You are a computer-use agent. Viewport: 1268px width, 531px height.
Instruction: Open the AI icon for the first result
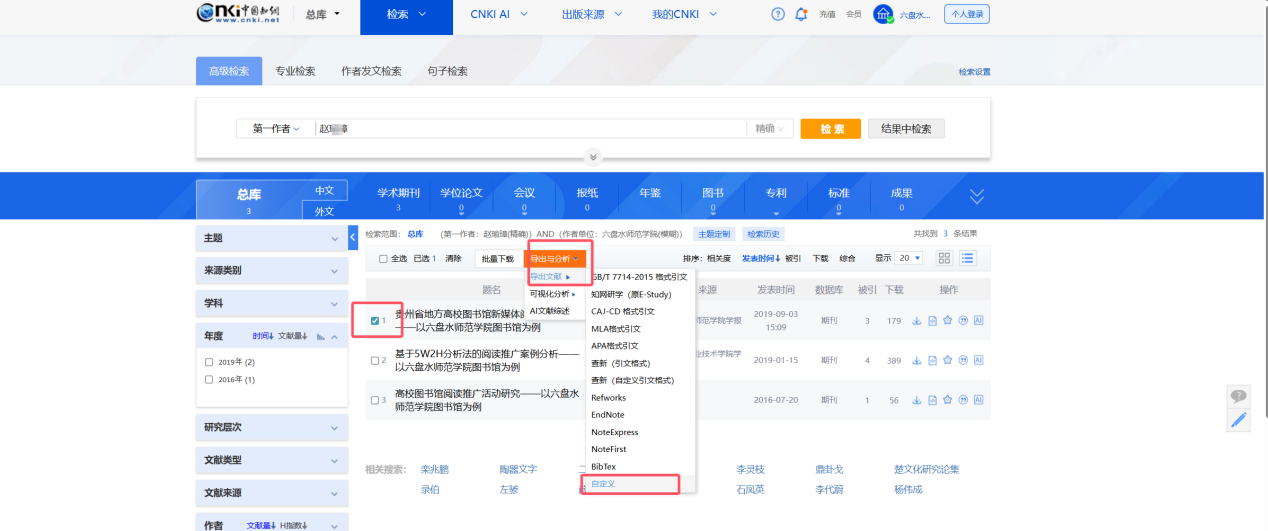pos(978,321)
